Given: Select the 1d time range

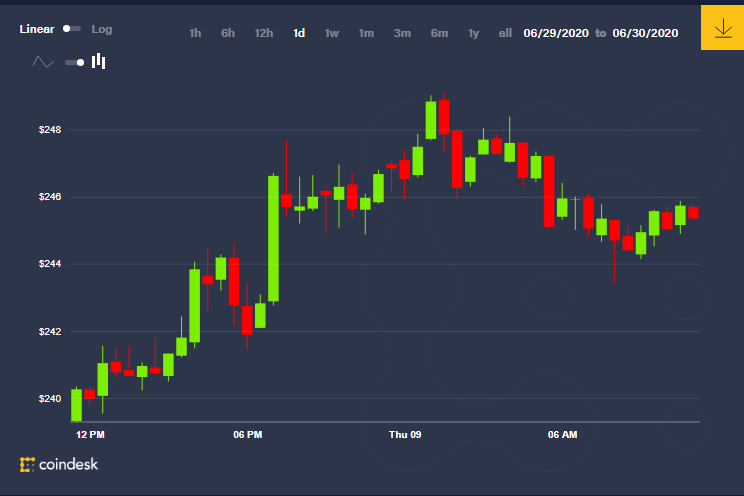Looking at the screenshot, I should click(299, 33).
